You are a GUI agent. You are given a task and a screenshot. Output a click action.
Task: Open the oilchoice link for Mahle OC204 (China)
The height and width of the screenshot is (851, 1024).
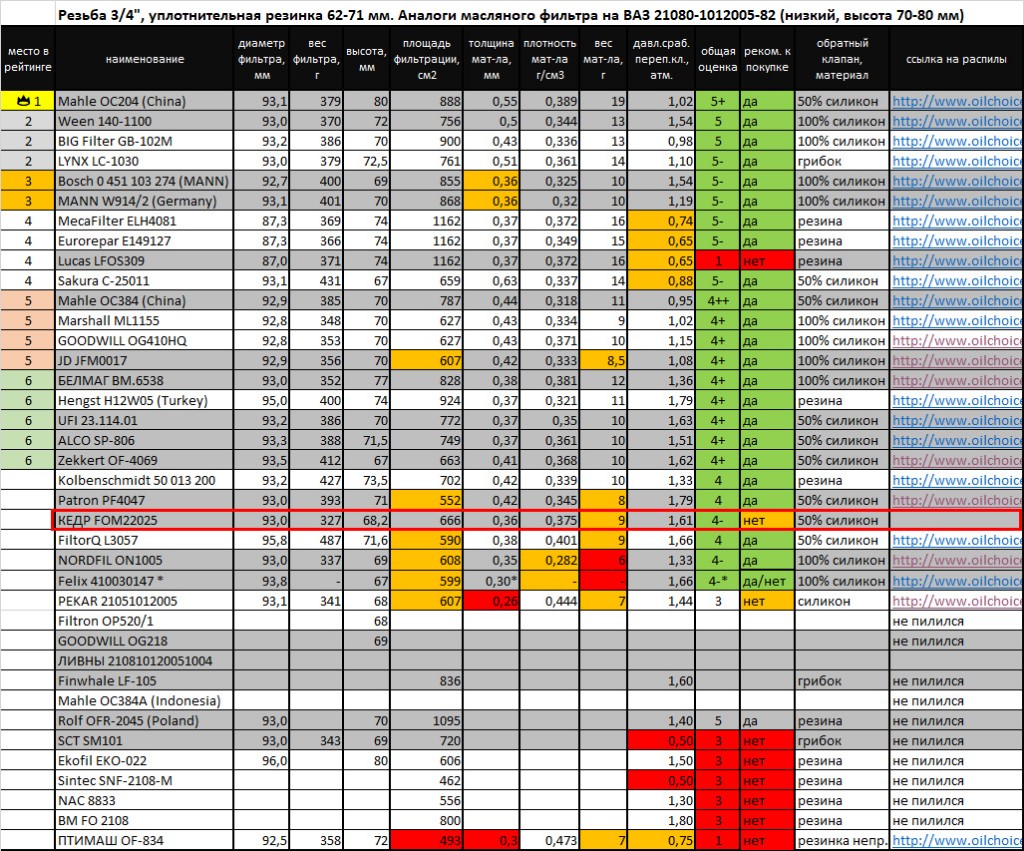[956, 101]
